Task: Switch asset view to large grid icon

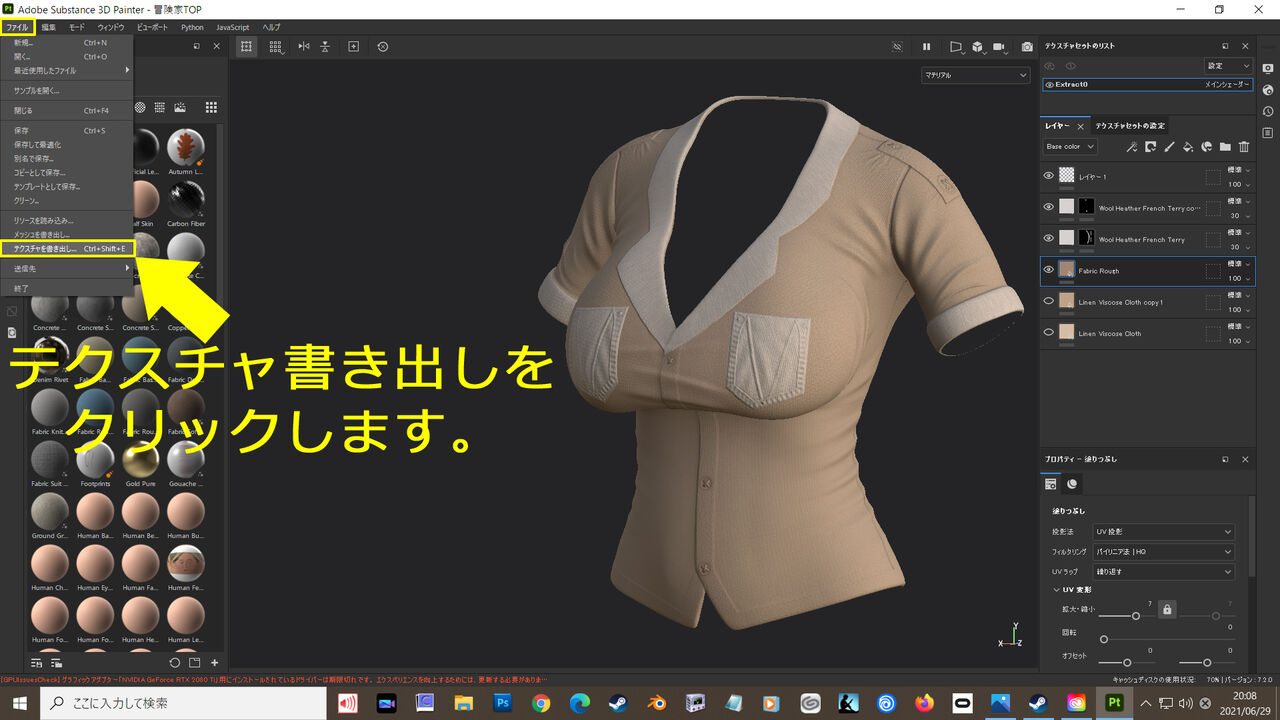Action: [x=211, y=107]
